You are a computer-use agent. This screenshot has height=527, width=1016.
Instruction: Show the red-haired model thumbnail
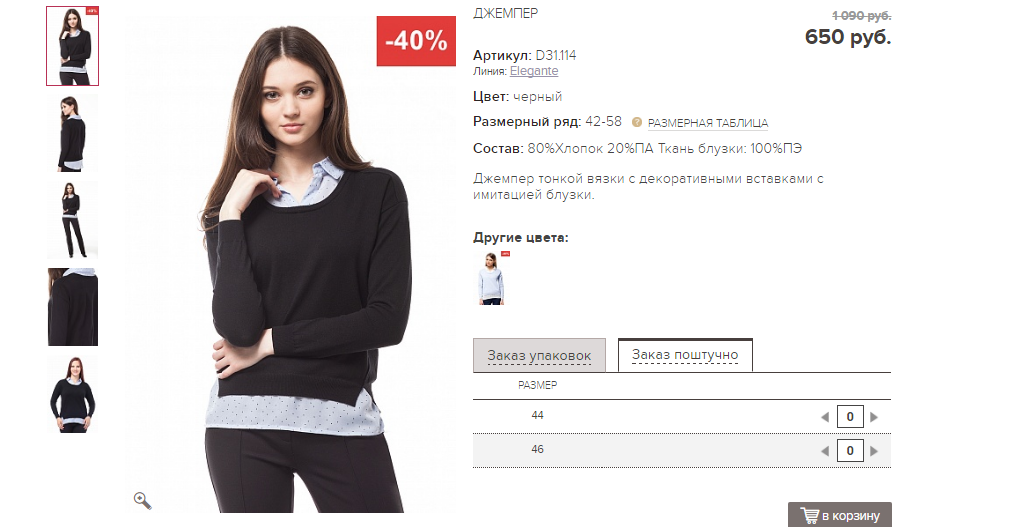pos(73,394)
